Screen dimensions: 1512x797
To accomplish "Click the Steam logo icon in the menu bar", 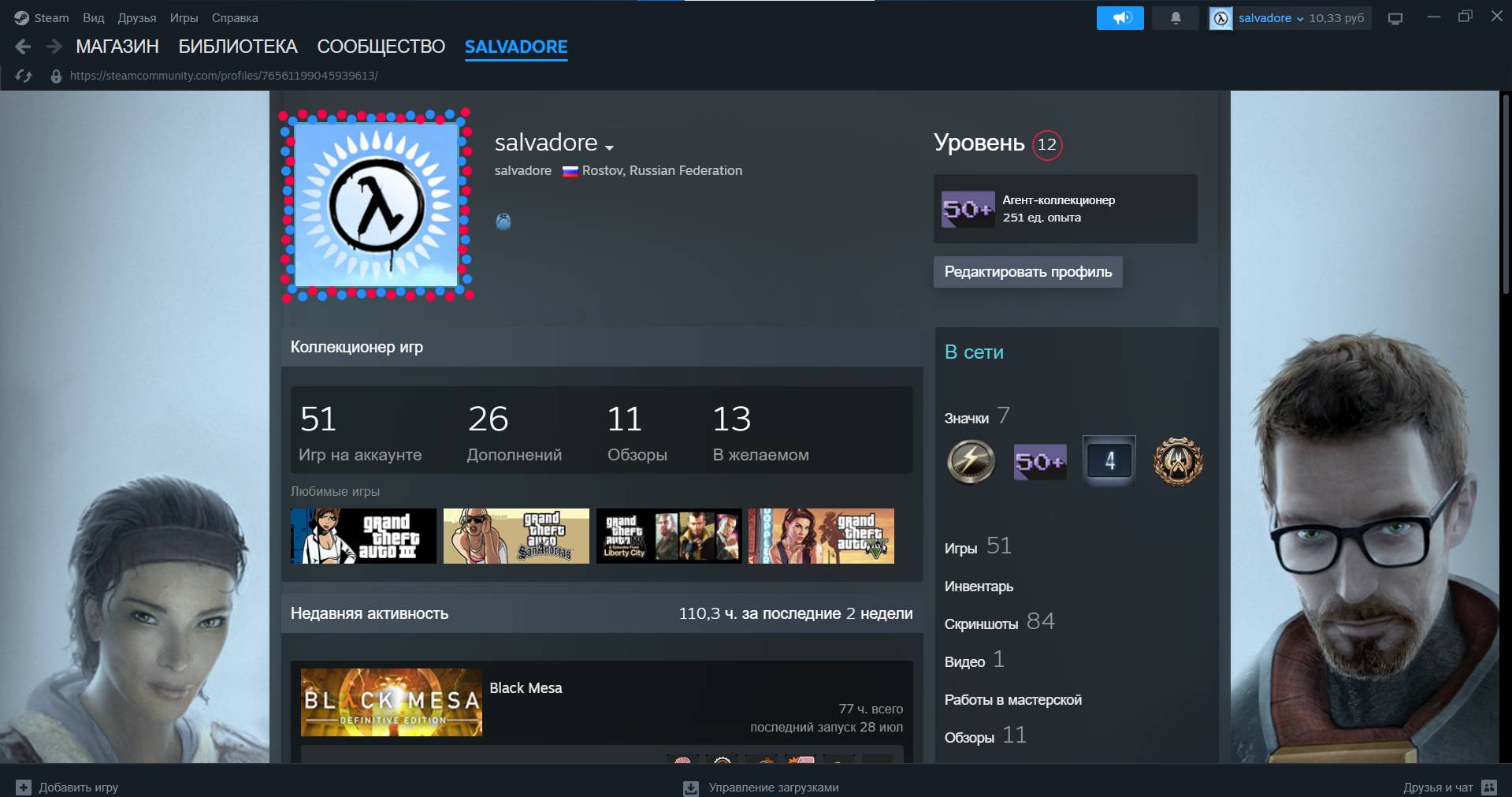I will pos(21,17).
